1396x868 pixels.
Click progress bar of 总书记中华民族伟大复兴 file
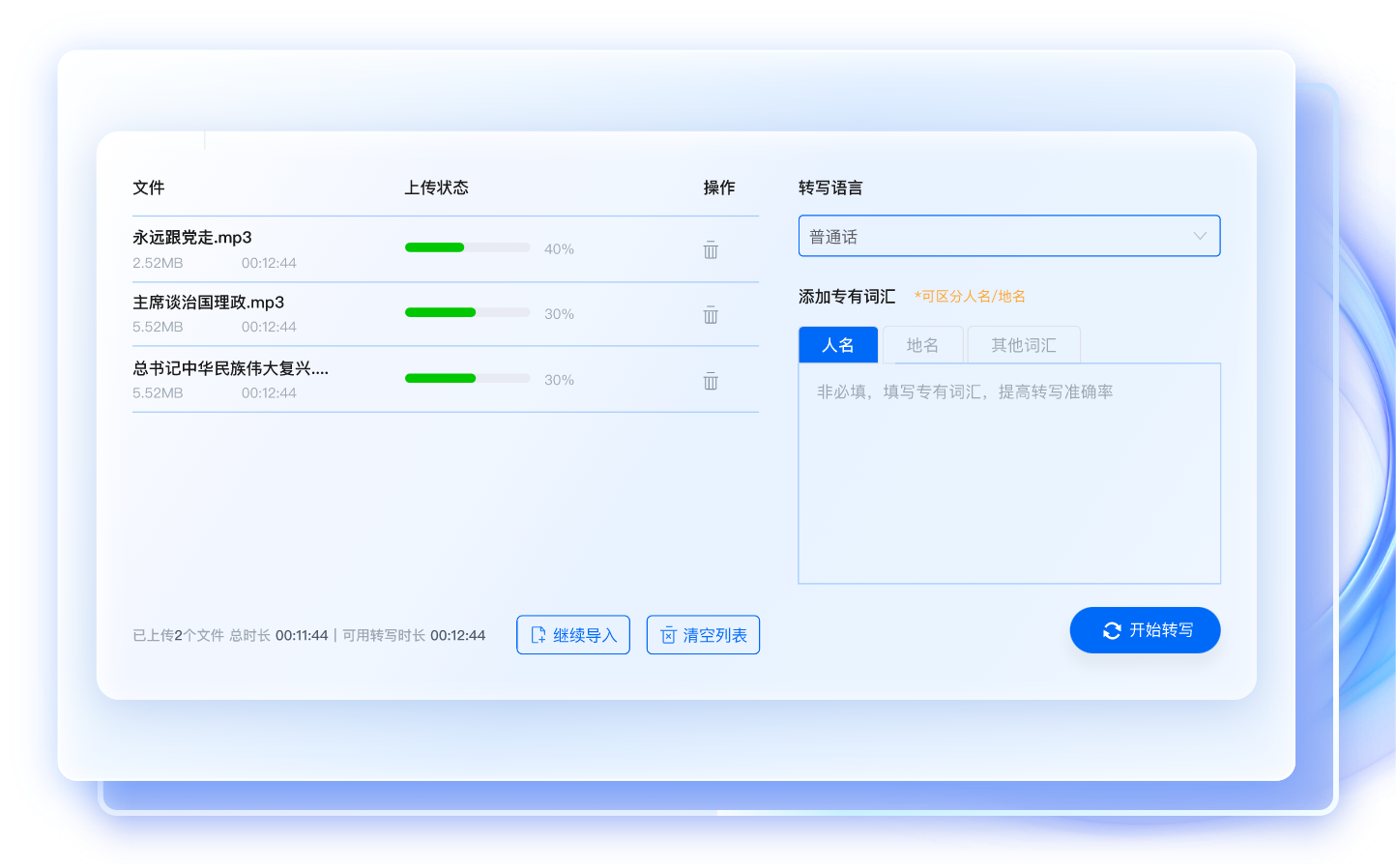[x=468, y=378]
